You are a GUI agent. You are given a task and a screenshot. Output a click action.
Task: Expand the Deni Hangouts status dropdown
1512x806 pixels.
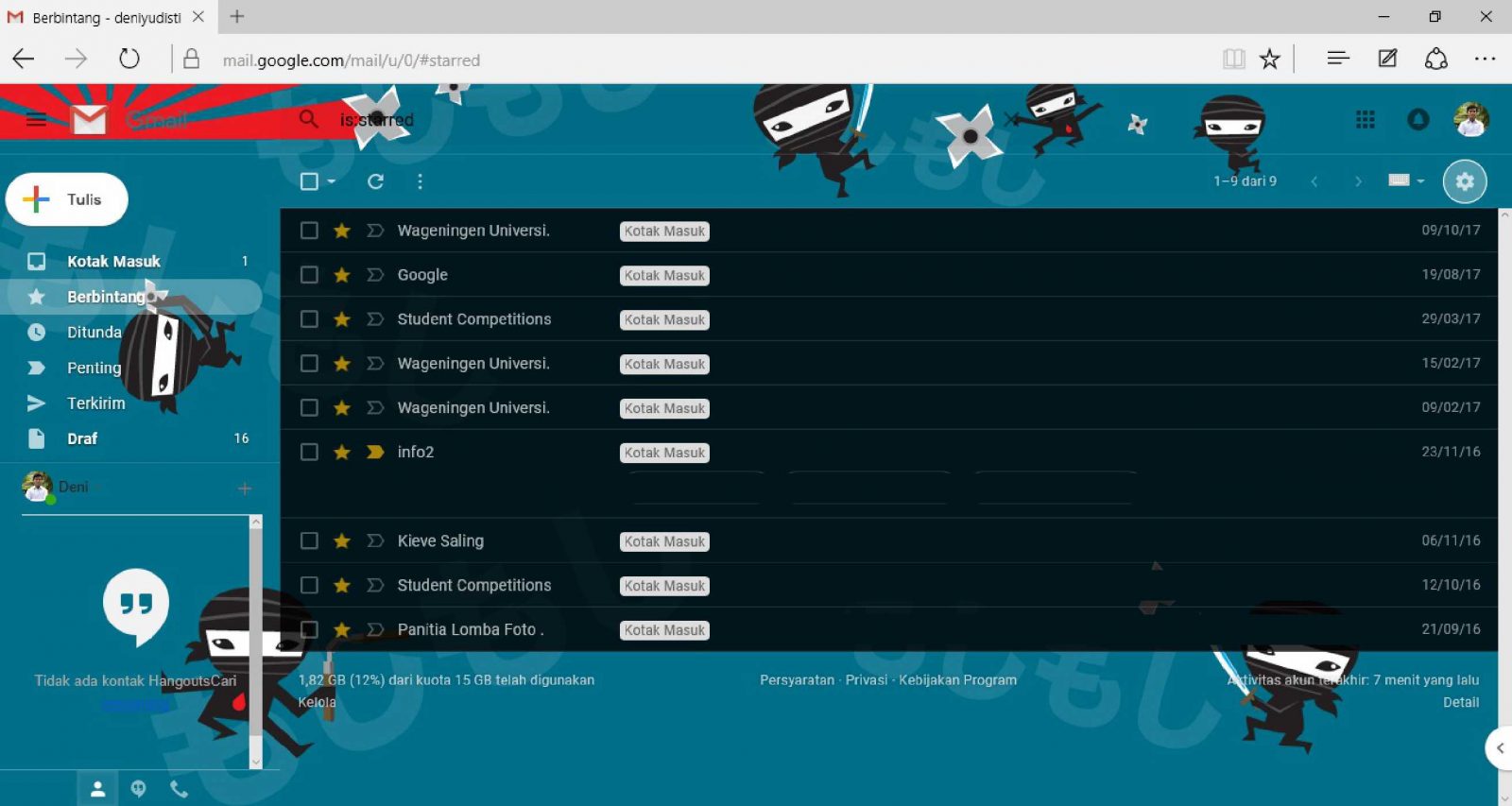point(97,488)
